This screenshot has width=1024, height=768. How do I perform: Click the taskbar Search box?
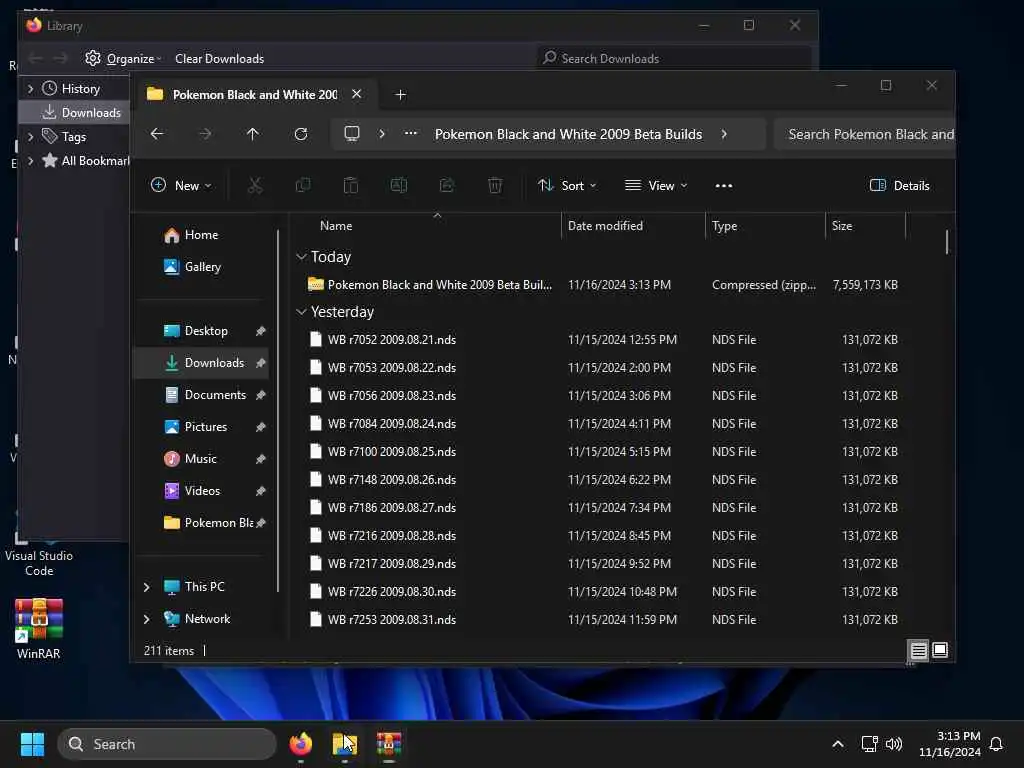167,744
